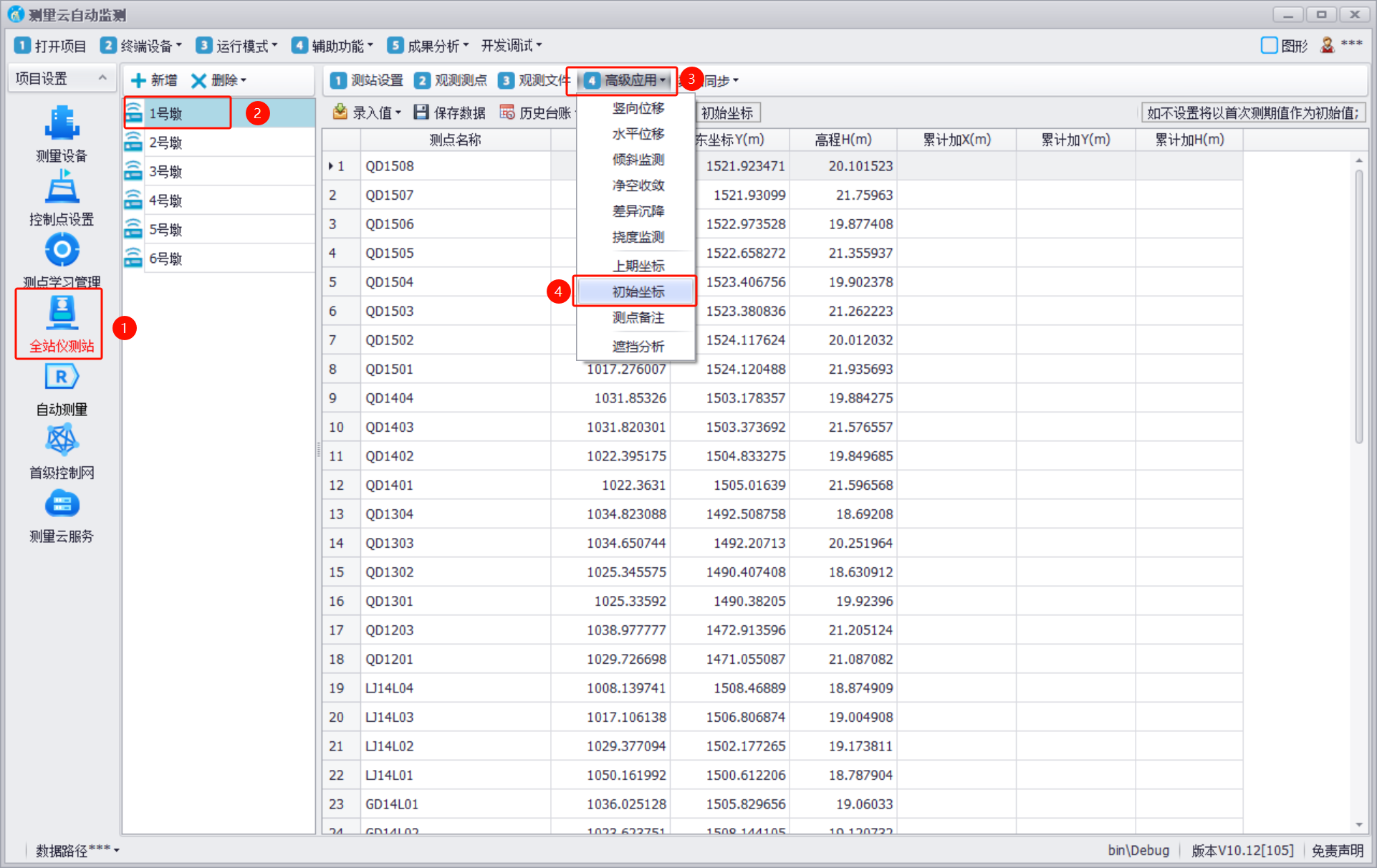Viewport: 1377px width, 868px height.
Task: Collapse the 项目设置 panel header
Action: [x=102, y=77]
